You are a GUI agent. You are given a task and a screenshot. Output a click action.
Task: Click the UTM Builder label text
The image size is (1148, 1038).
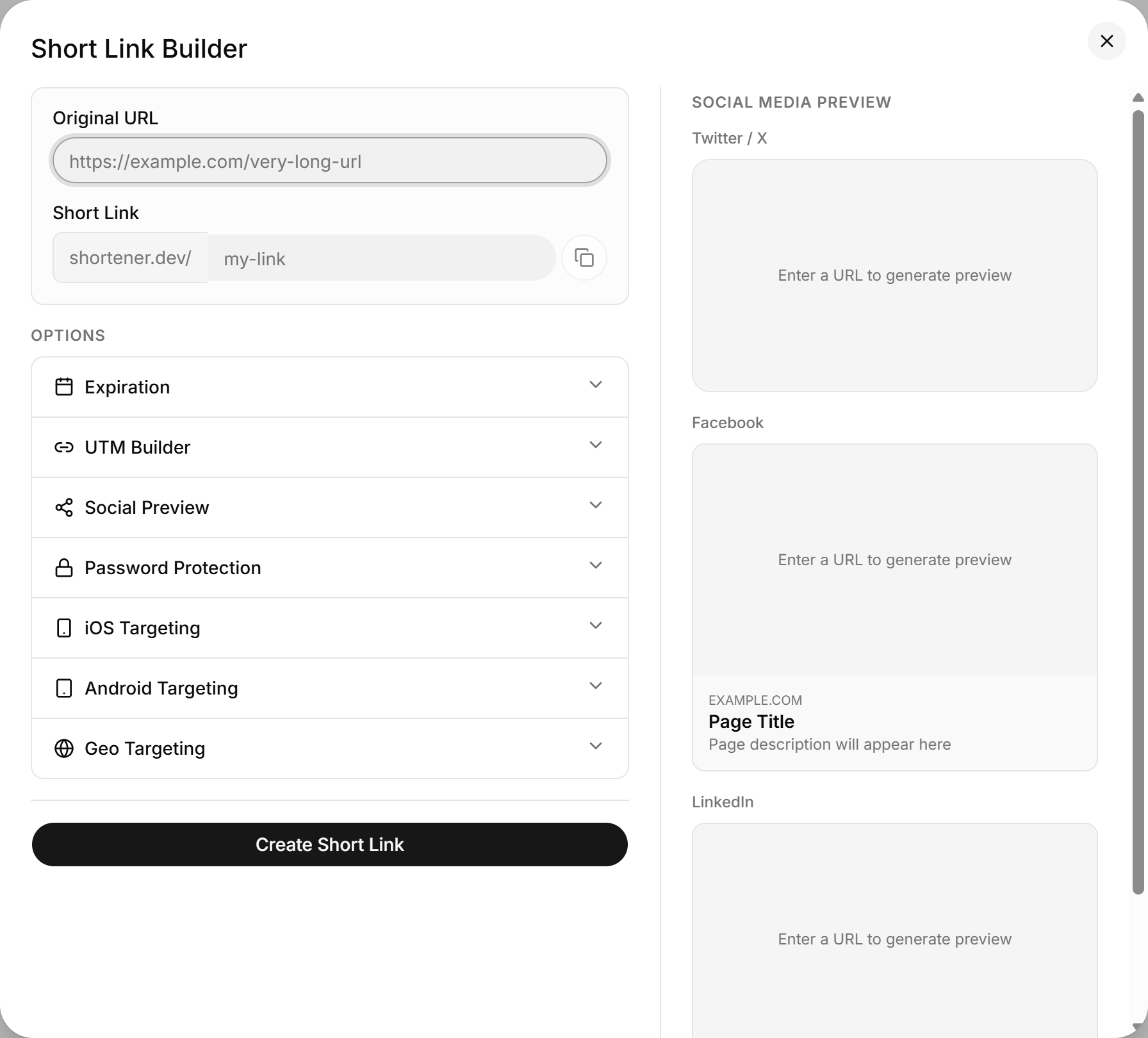pos(138,447)
